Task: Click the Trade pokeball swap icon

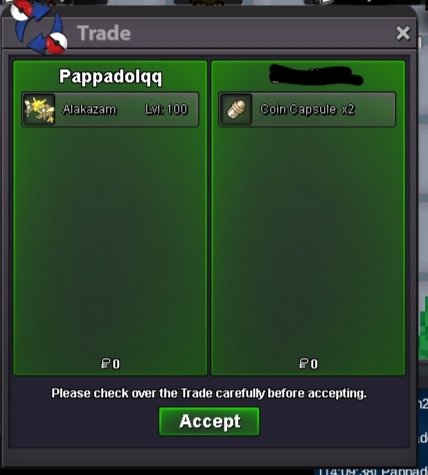Action: 38,28
